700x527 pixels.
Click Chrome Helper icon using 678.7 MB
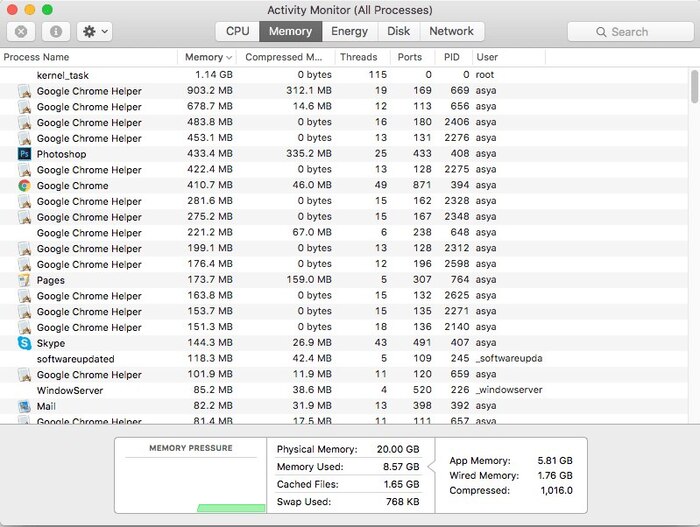pos(25,107)
